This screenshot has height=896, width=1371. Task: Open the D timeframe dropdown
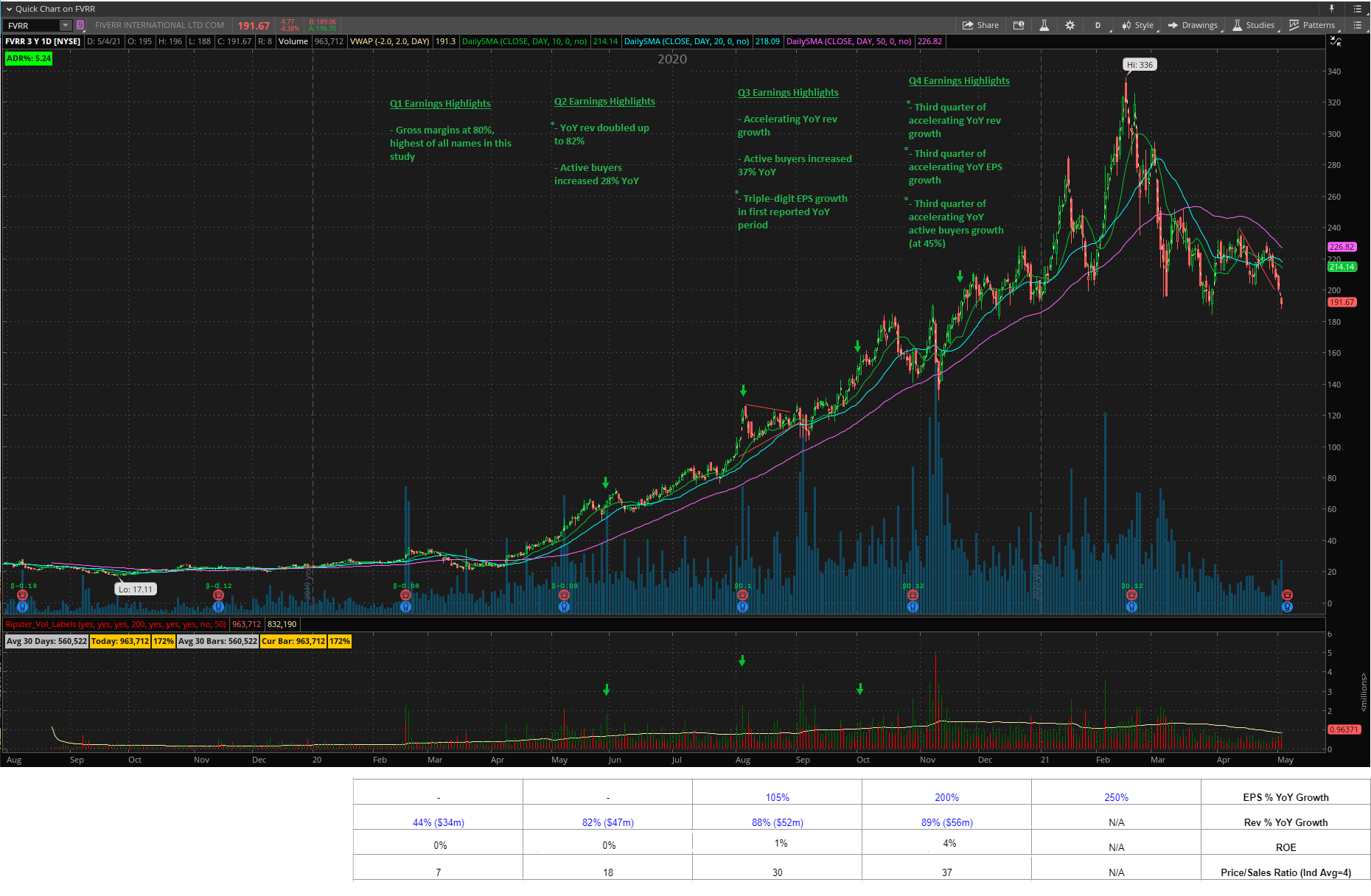click(x=1098, y=25)
